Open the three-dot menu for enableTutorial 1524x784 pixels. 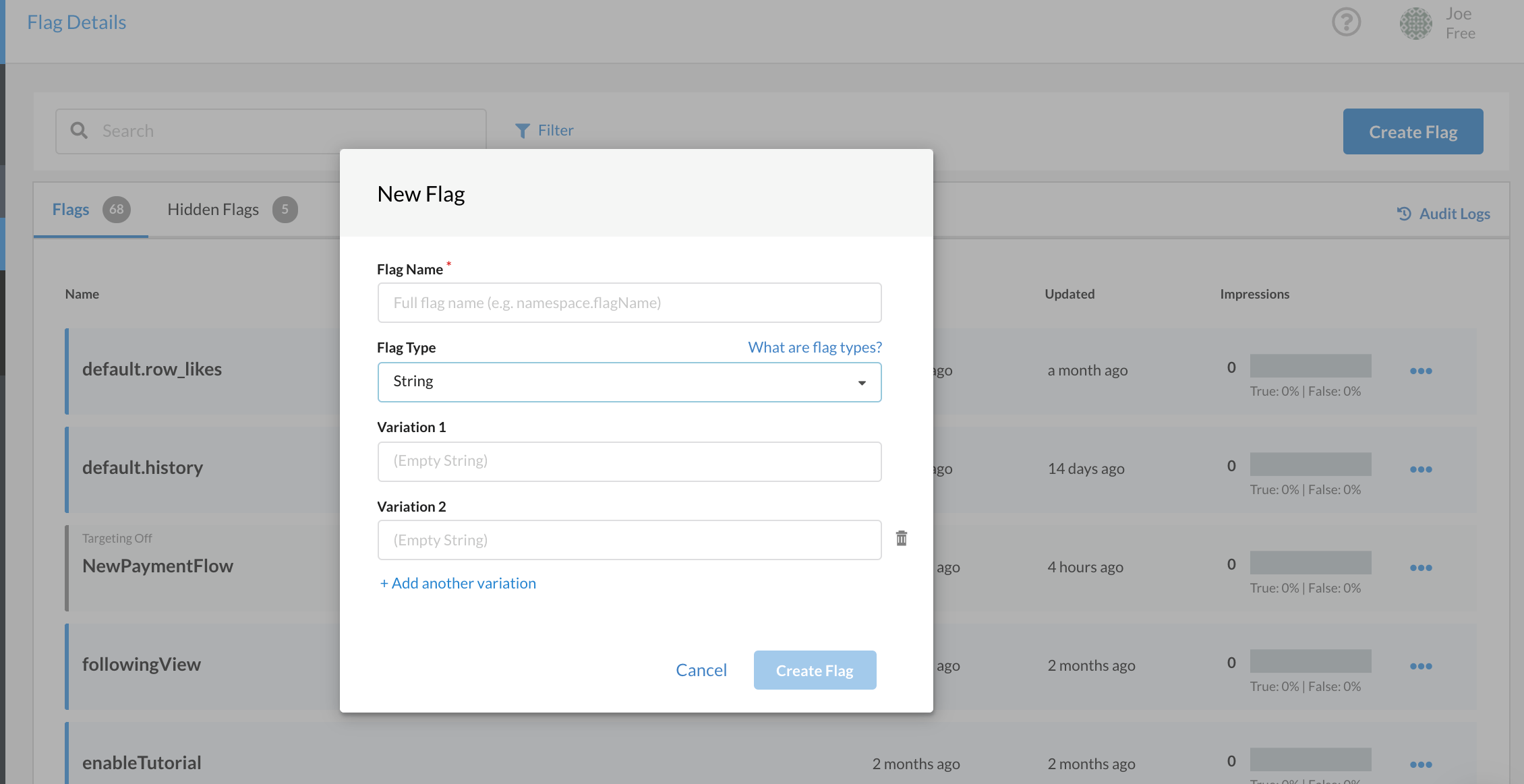[1421, 764]
